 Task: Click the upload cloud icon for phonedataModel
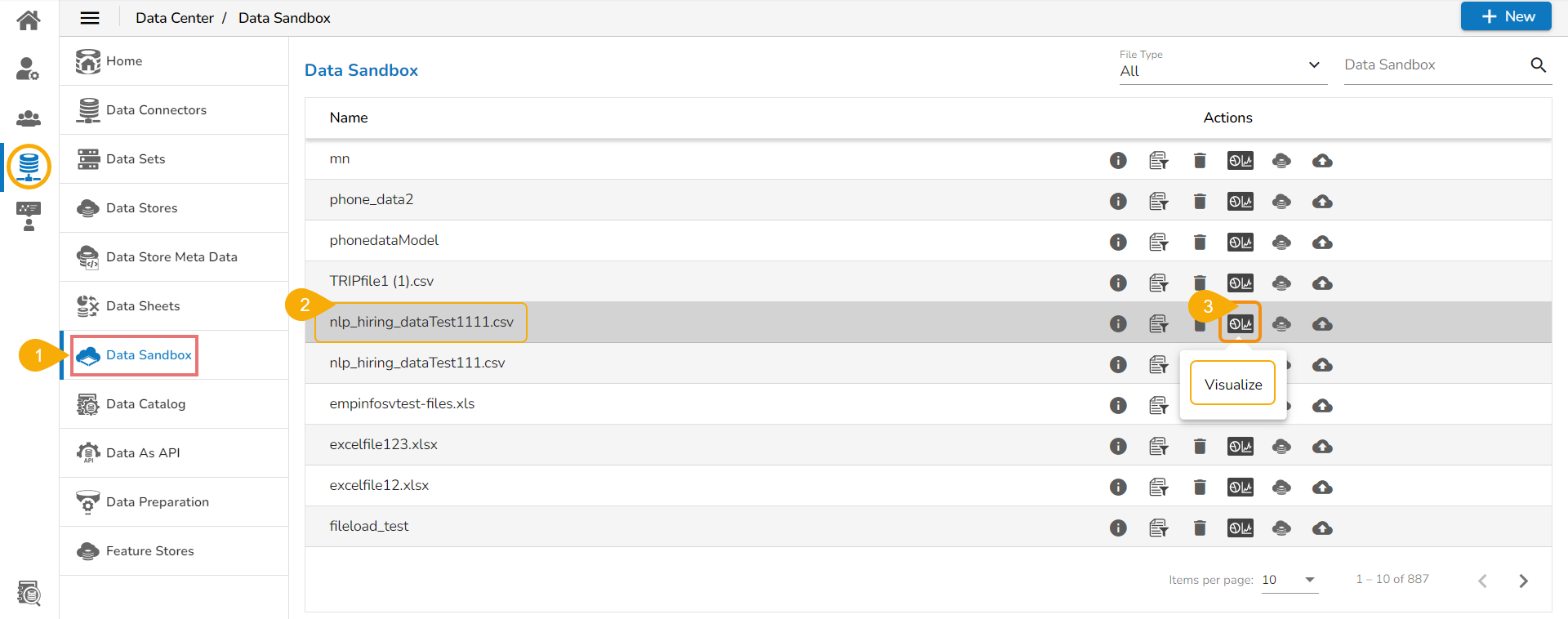pyautogui.click(x=1322, y=242)
